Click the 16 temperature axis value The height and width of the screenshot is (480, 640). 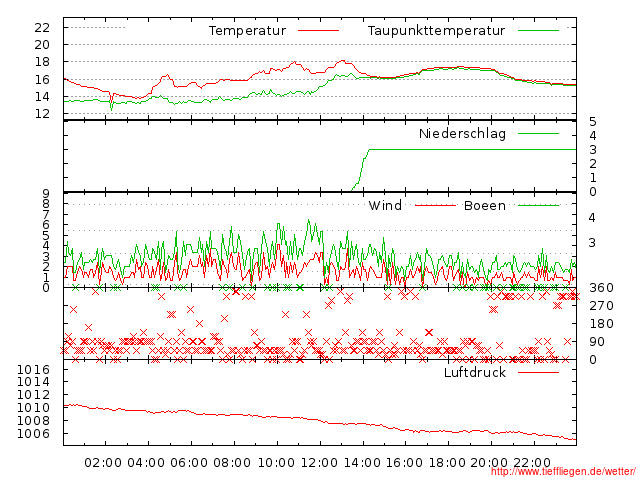coord(42,79)
